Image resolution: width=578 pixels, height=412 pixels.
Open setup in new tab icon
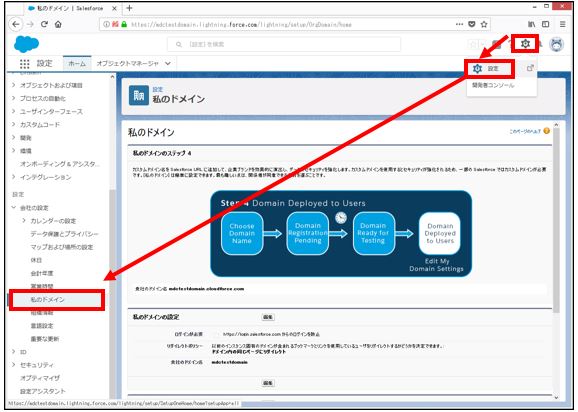[530, 68]
